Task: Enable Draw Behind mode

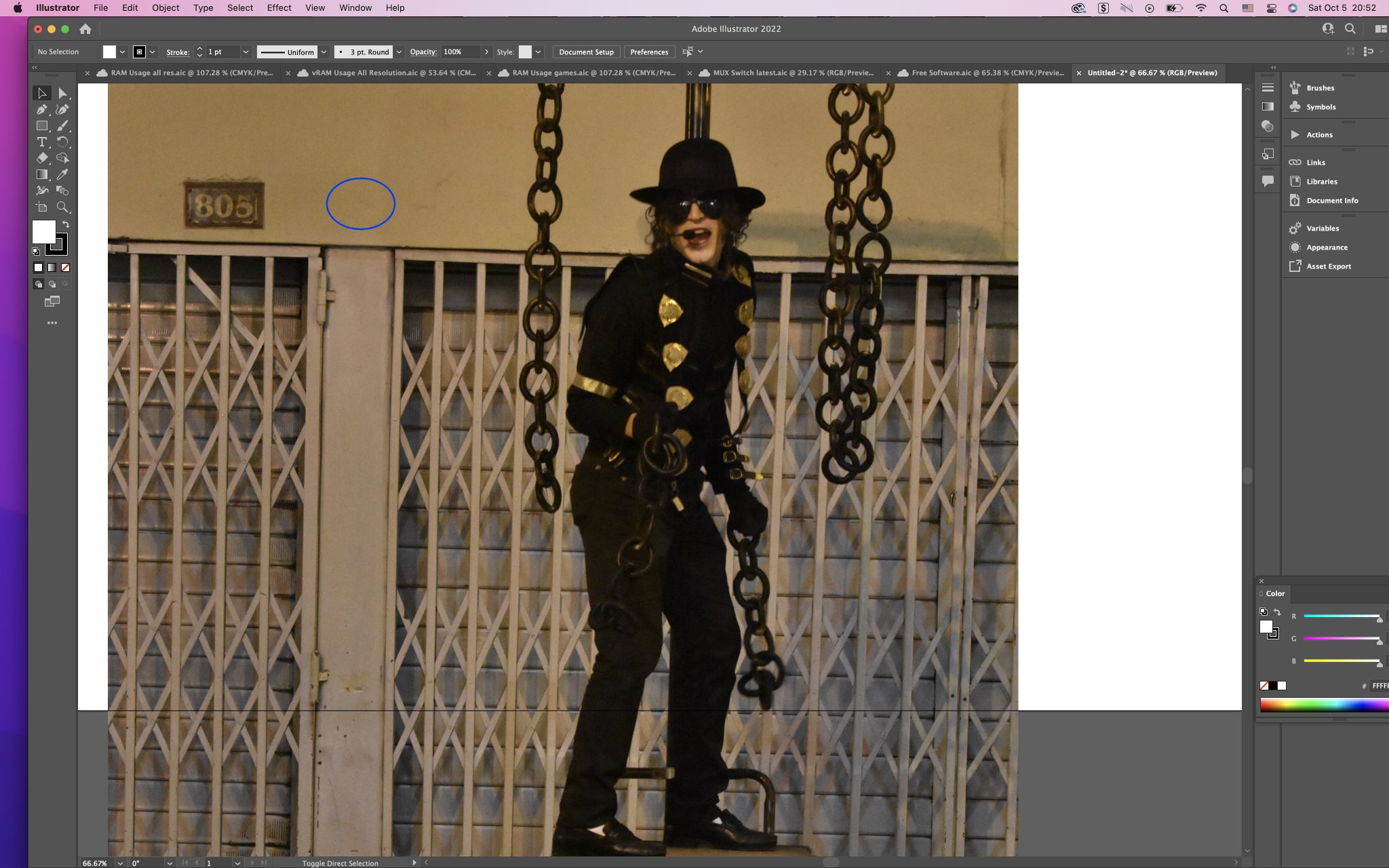Action: (x=52, y=284)
